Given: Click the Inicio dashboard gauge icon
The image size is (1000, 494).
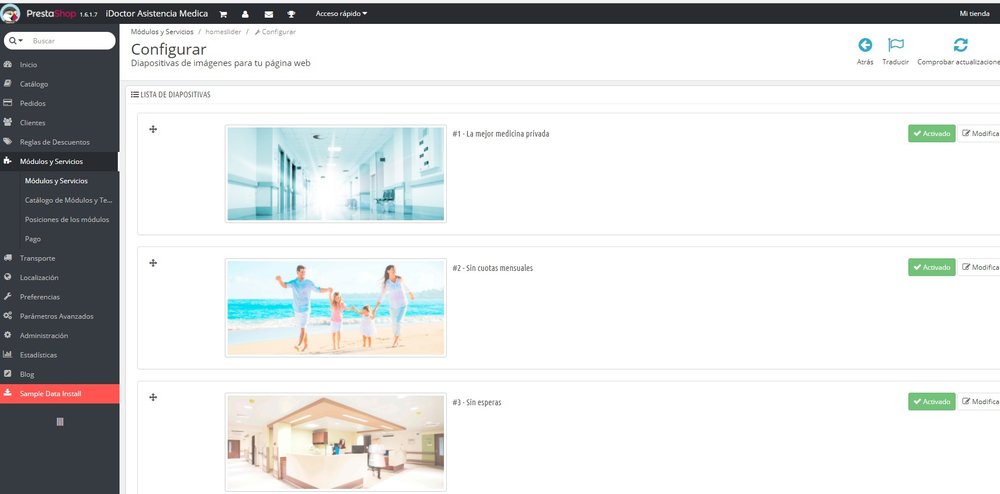Looking at the screenshot, I should click(8, 64).
